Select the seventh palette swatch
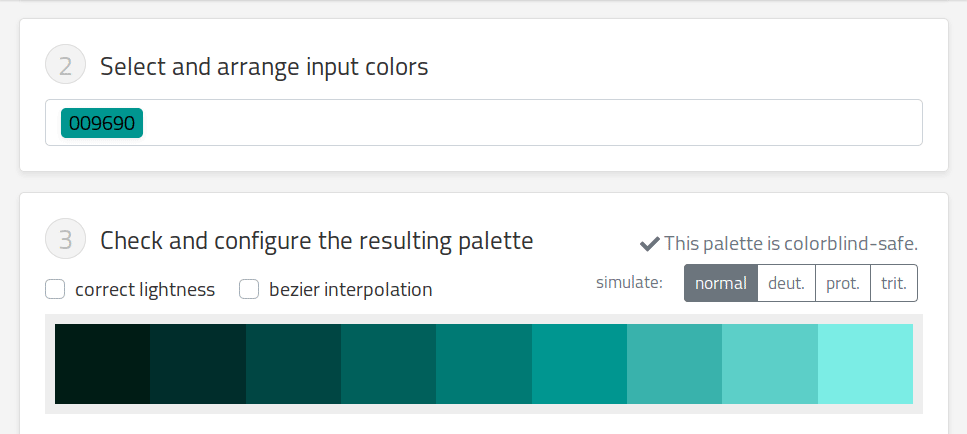 click(x=675, y=364)
